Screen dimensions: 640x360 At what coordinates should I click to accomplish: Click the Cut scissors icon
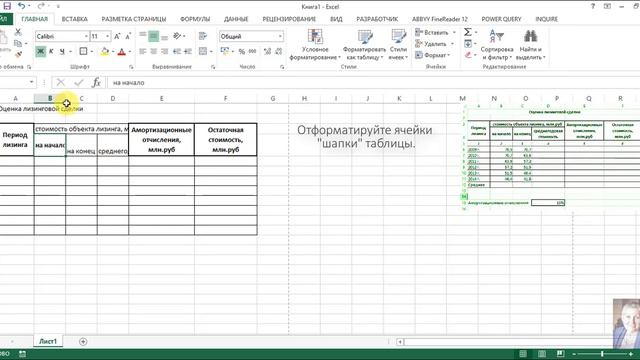coord(18,32)
